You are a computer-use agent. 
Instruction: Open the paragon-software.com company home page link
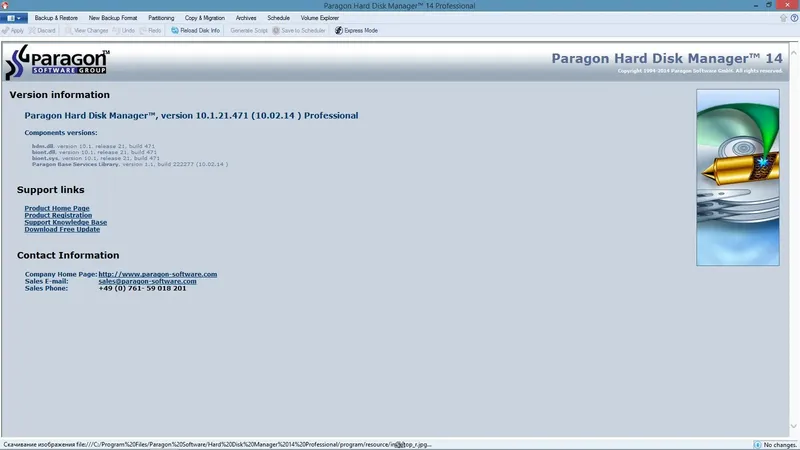[x=158, y=274]
